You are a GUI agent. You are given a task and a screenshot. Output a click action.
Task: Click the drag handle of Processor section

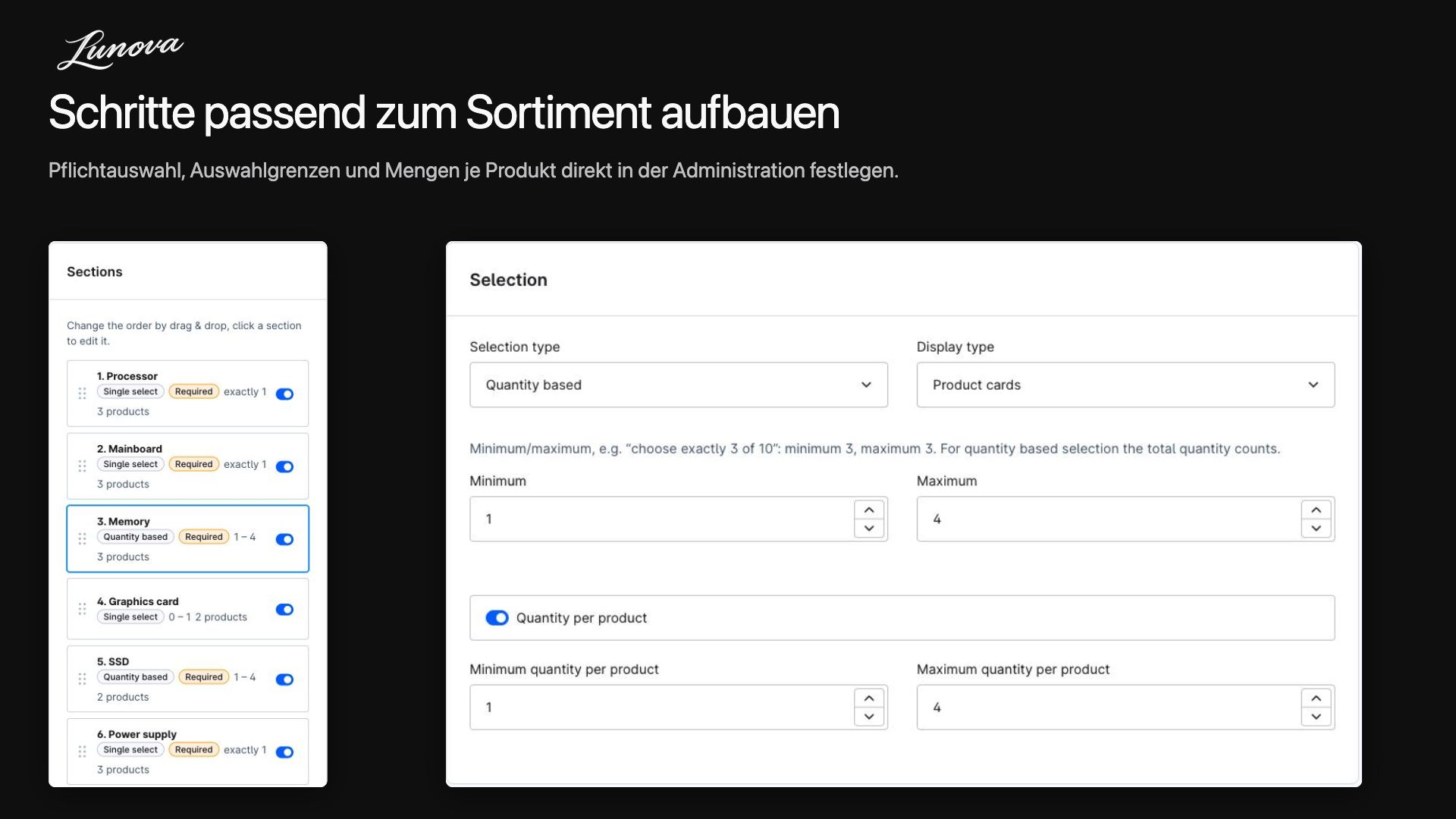(82, 393)
